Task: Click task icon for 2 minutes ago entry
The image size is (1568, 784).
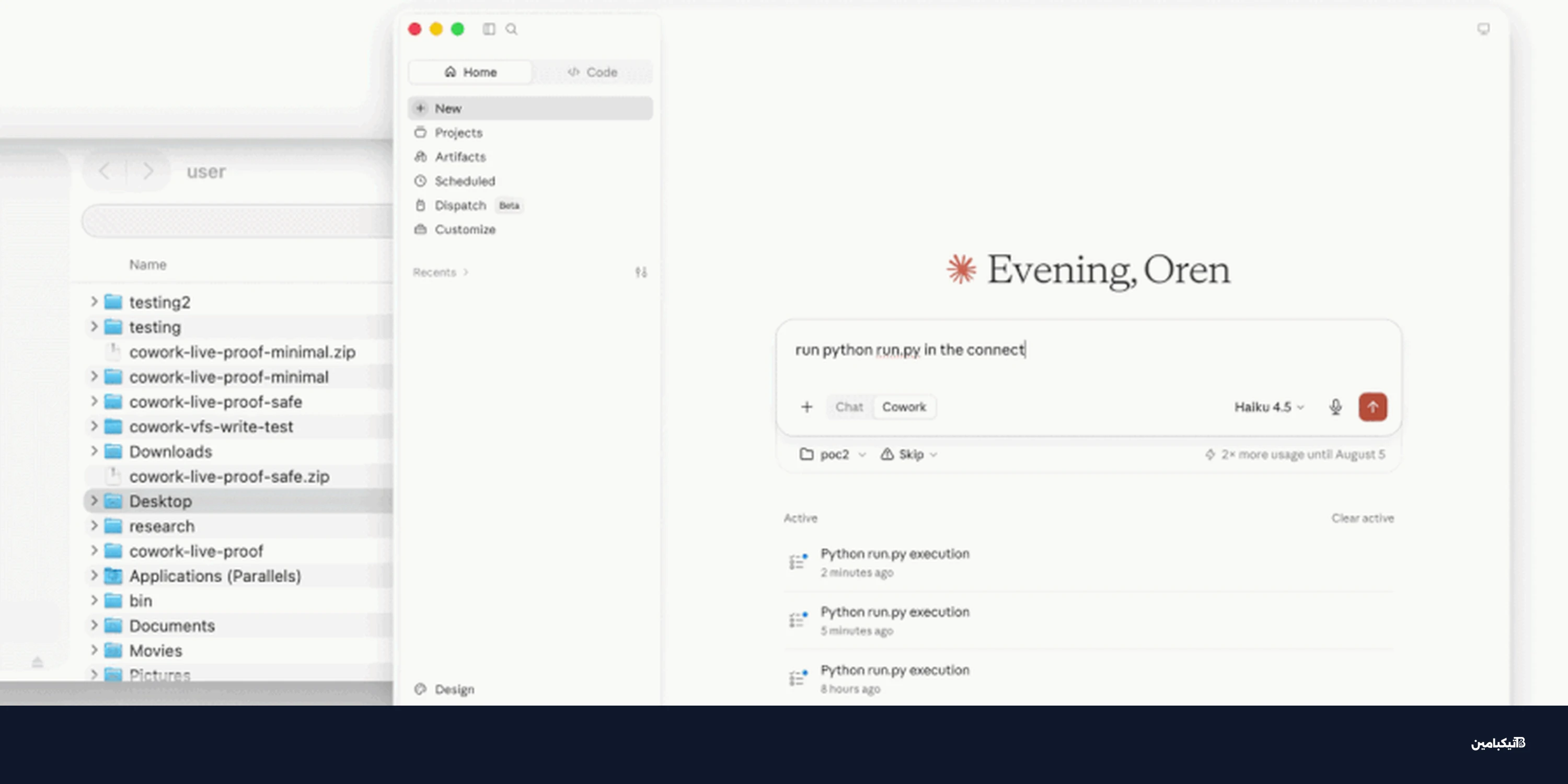Action: pos(798,561)
